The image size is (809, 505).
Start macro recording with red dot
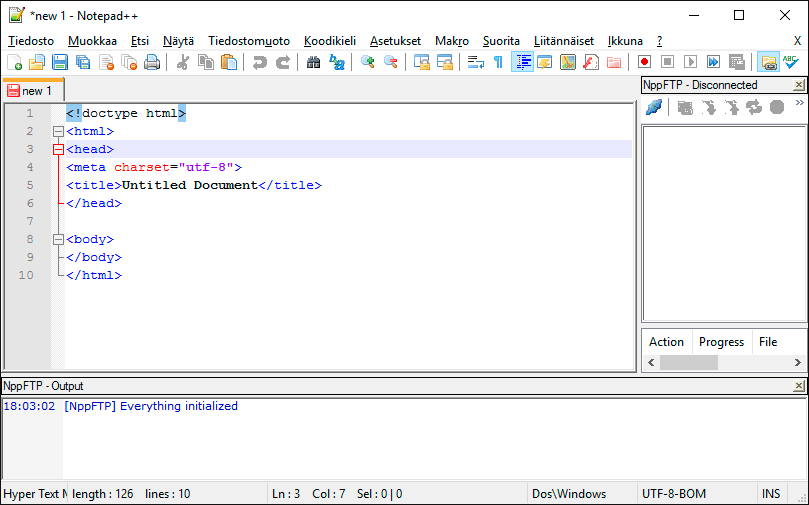coord(644,62)
